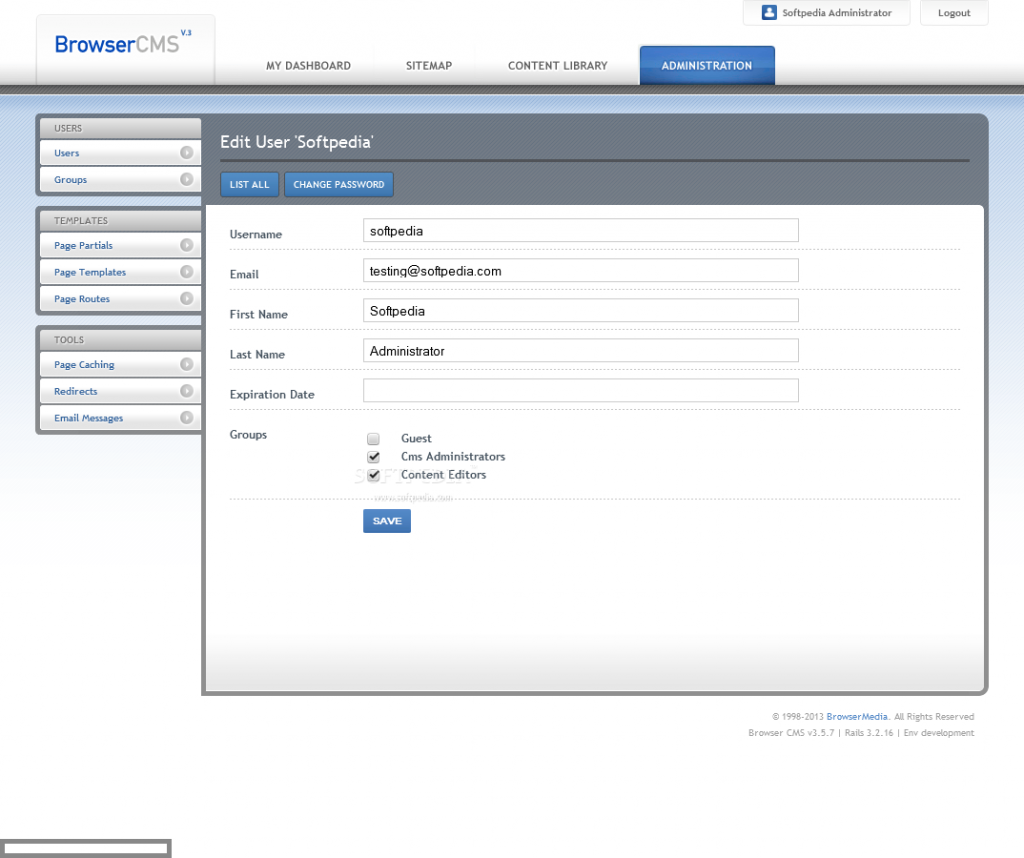1024x858 pixels.
Task: Go to Page Templates
Action: pyautogui.click(x=120, y=272)
